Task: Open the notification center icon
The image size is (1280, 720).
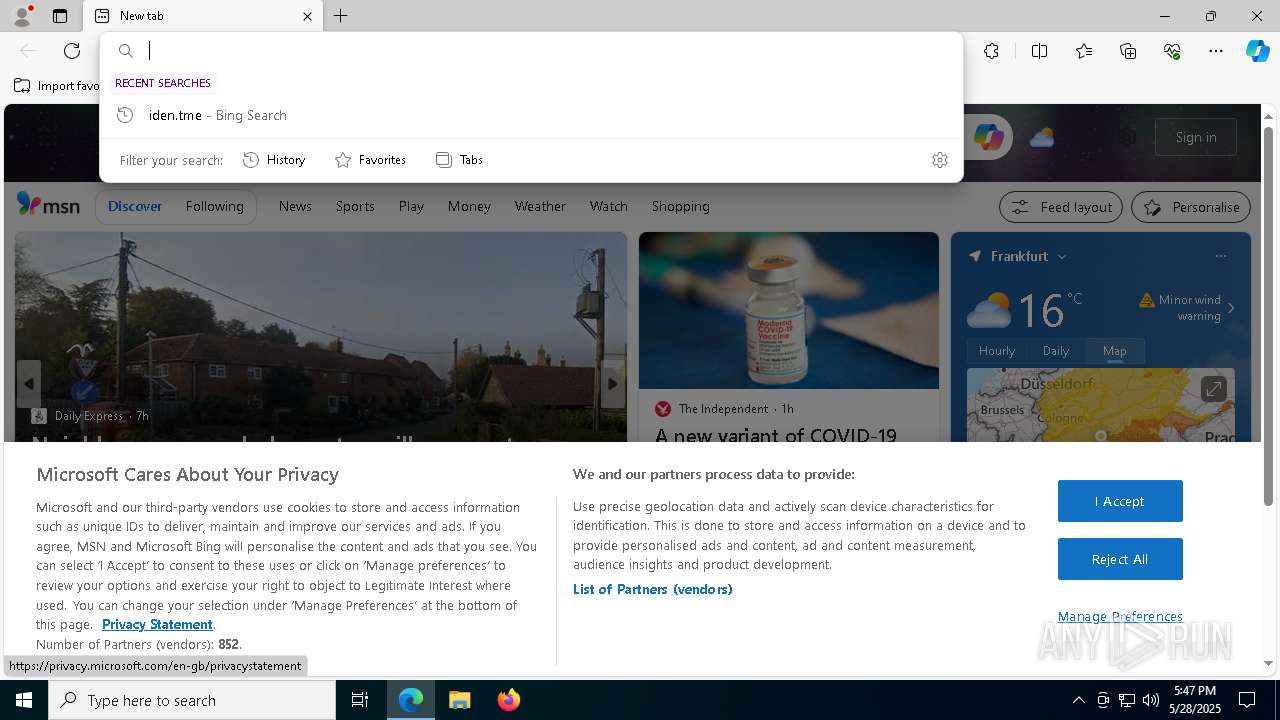Action: click(1247, 700)
